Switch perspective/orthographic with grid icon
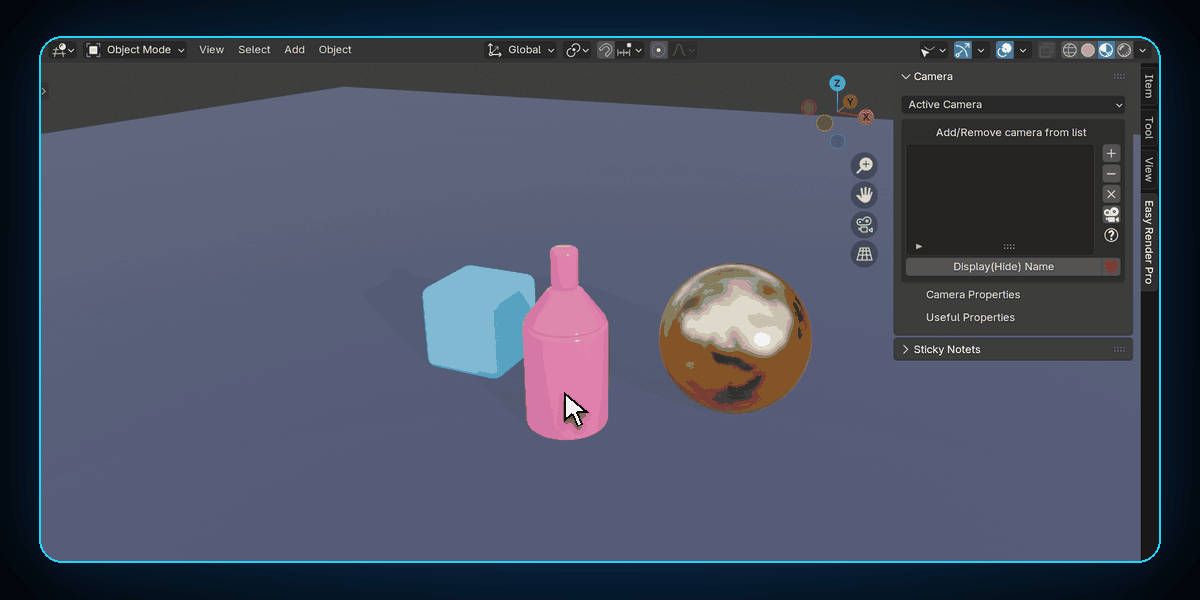This screenshot has height=600, width=1200. tap(864, 253)
